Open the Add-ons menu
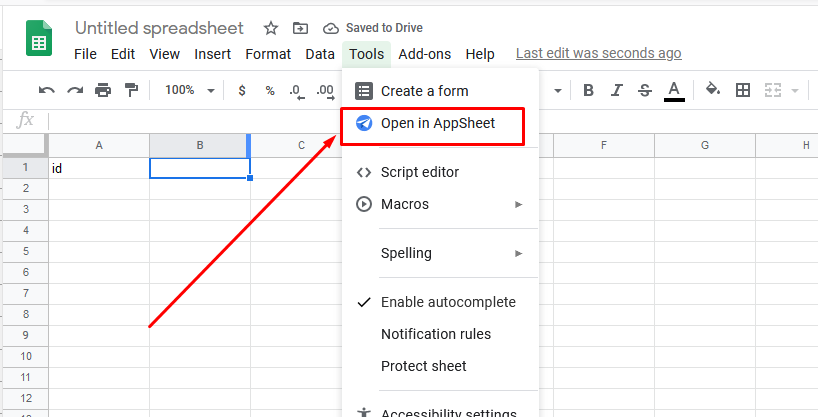The height and width of the screenshot is (417, 818). (x=425, y=54)
